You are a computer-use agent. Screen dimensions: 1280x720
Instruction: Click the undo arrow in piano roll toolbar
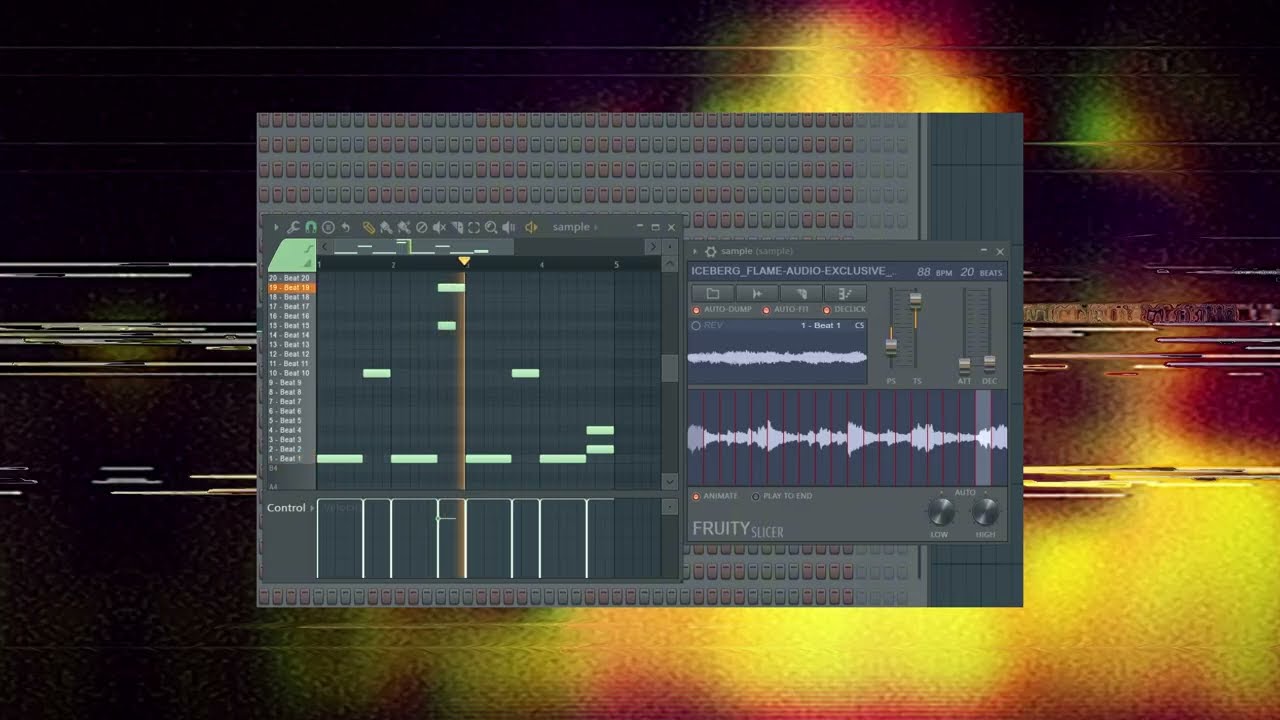click(x=345, y=228)
